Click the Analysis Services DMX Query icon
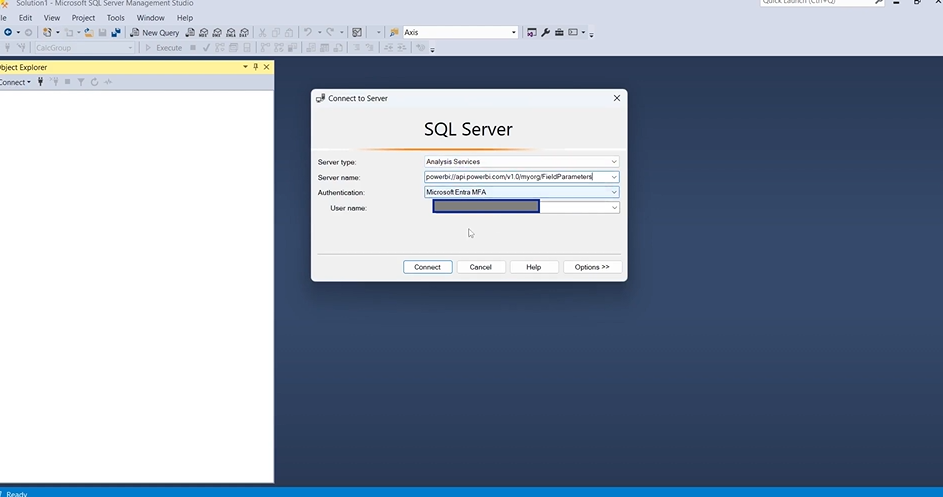 click(x=217, y=32)
